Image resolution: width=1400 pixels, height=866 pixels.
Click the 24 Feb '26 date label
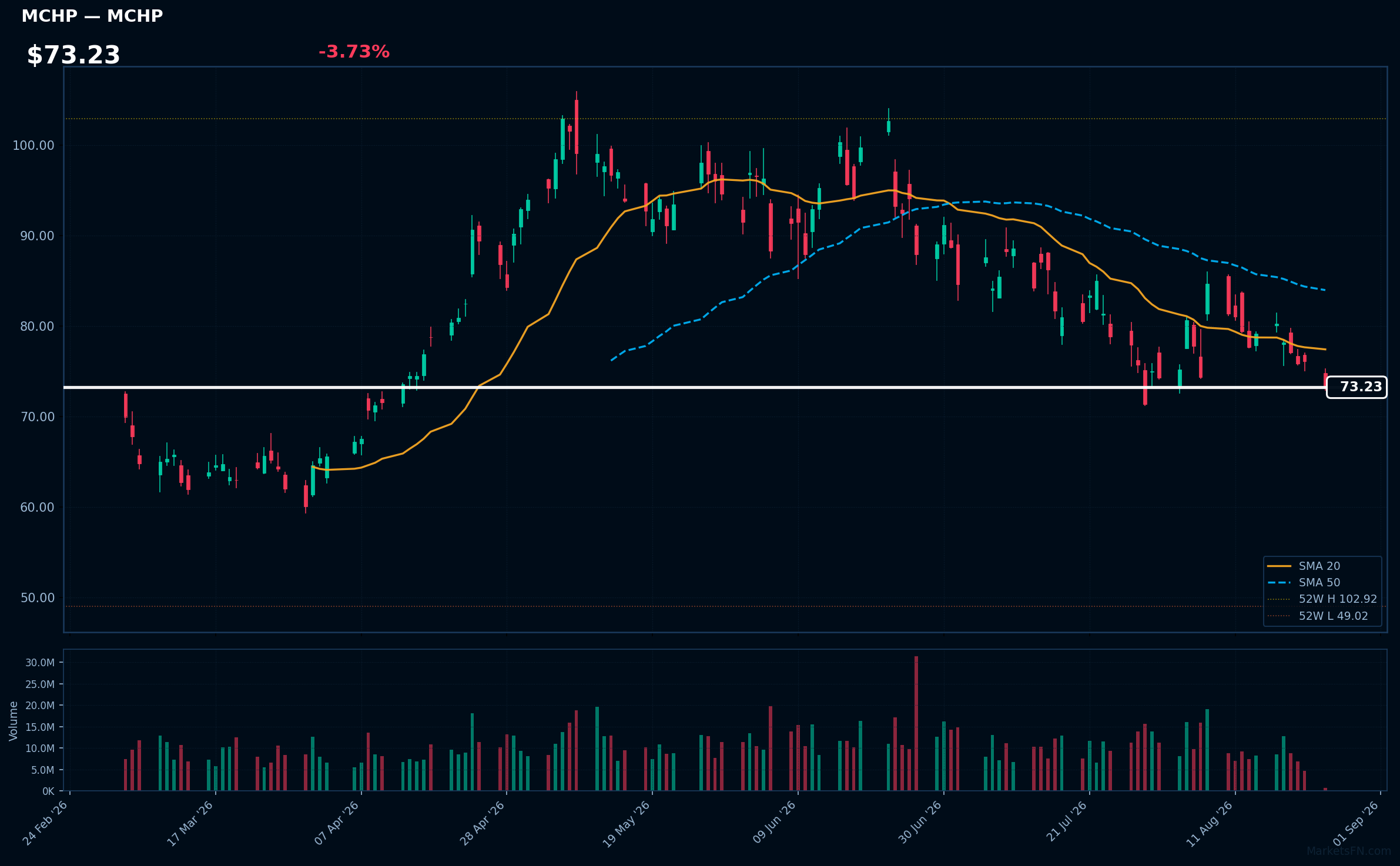click(45, 823)
